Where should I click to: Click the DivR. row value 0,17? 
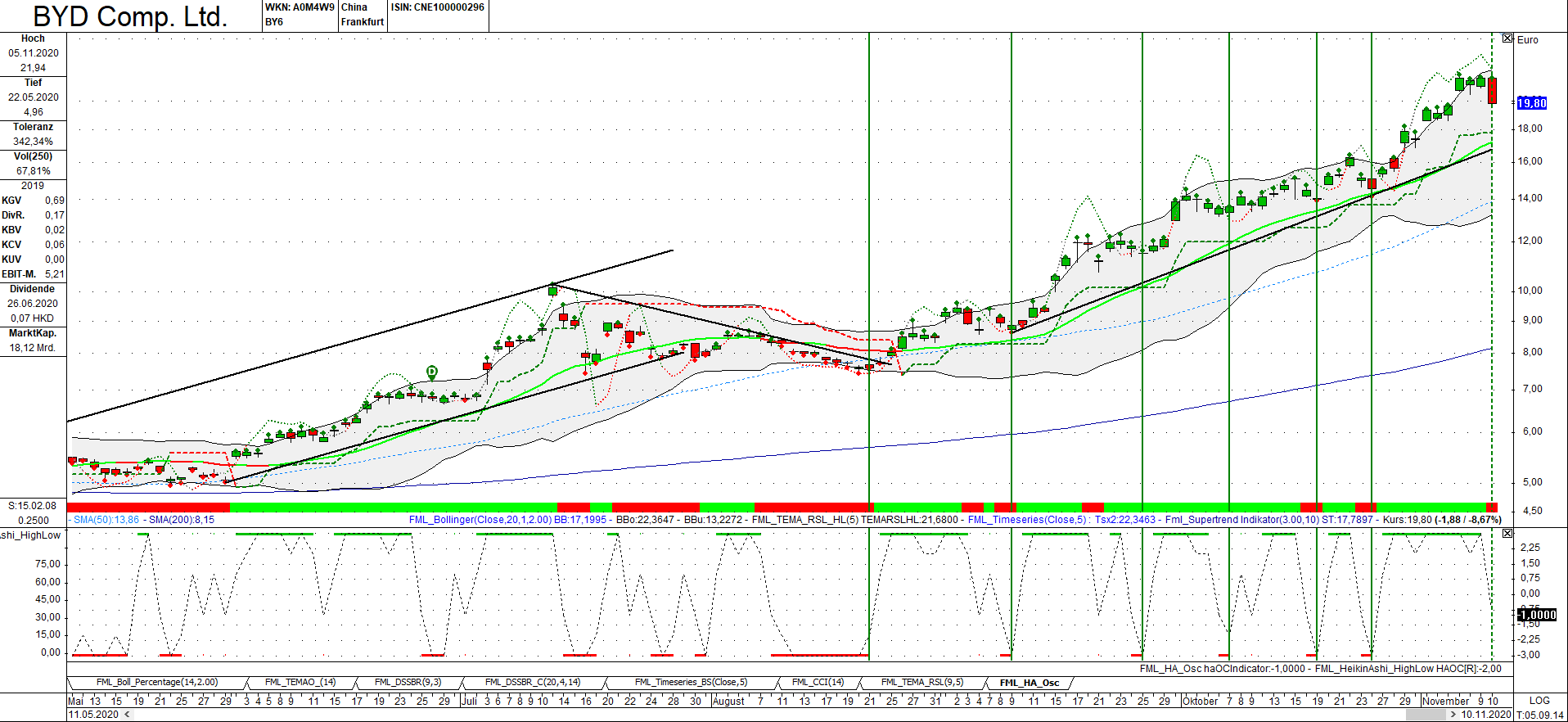(55, 215)
